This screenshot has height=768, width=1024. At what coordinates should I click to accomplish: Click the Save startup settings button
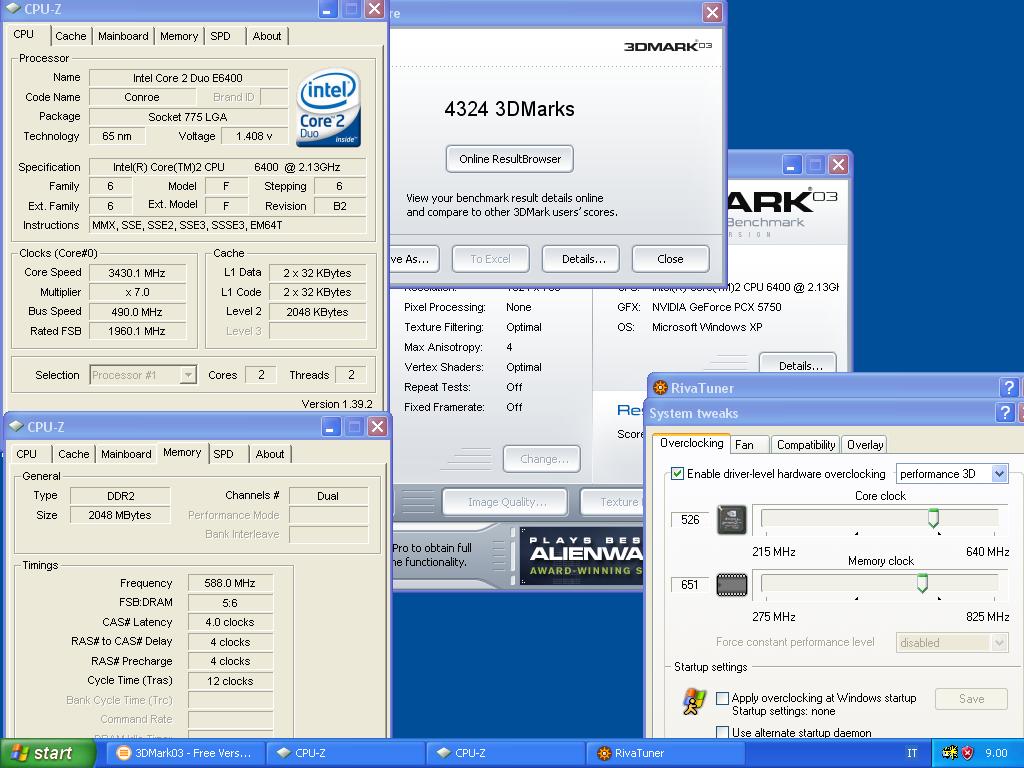pos(971,699)
